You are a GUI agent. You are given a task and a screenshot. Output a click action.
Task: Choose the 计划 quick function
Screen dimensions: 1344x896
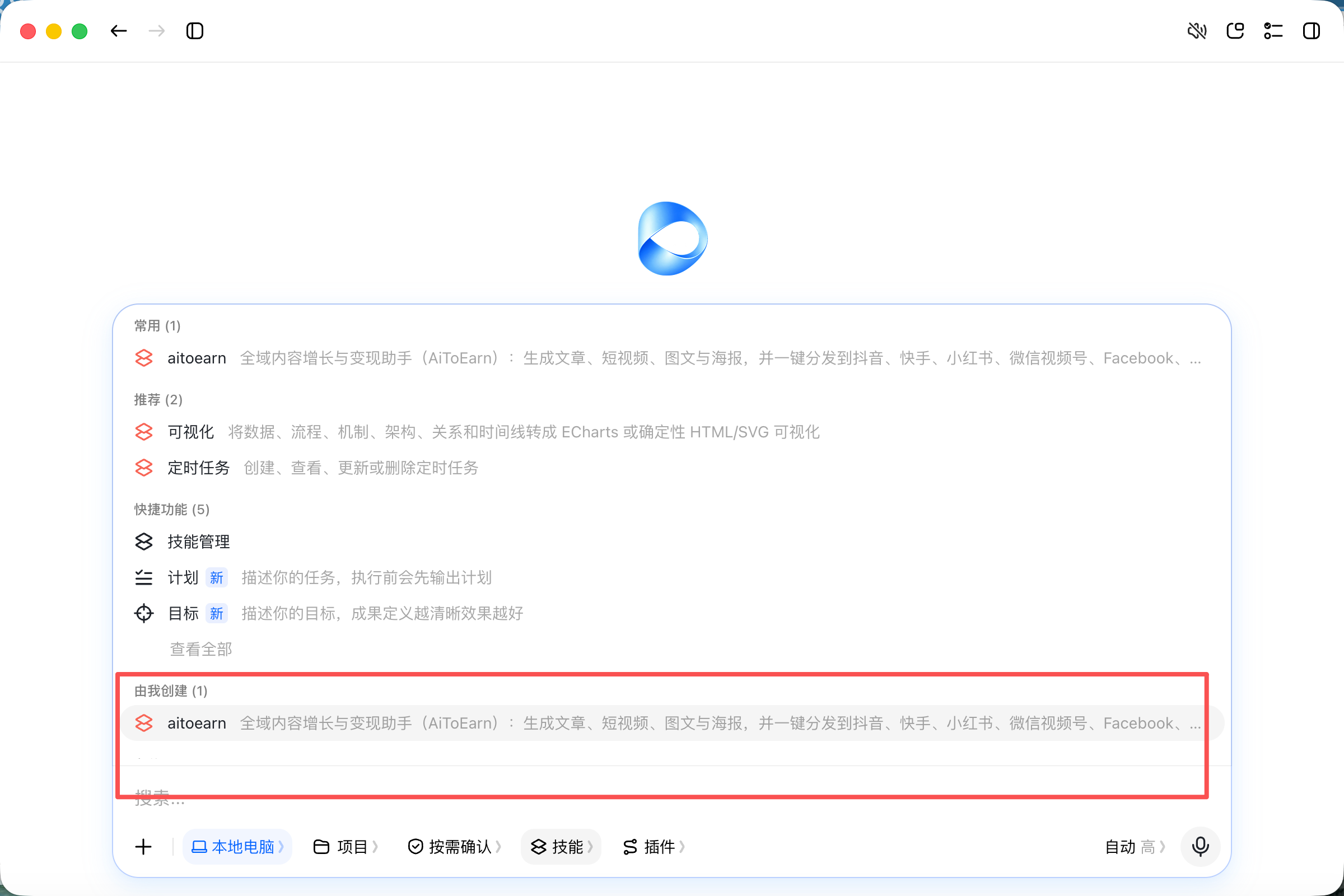click(x=672, y=578)
